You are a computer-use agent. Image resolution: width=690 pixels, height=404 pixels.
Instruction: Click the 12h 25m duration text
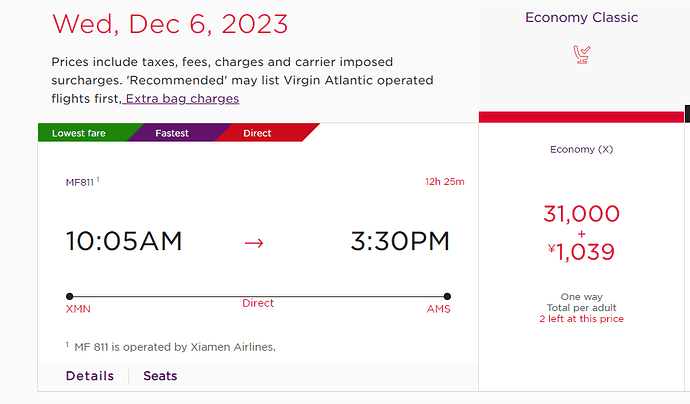point(444,182)
